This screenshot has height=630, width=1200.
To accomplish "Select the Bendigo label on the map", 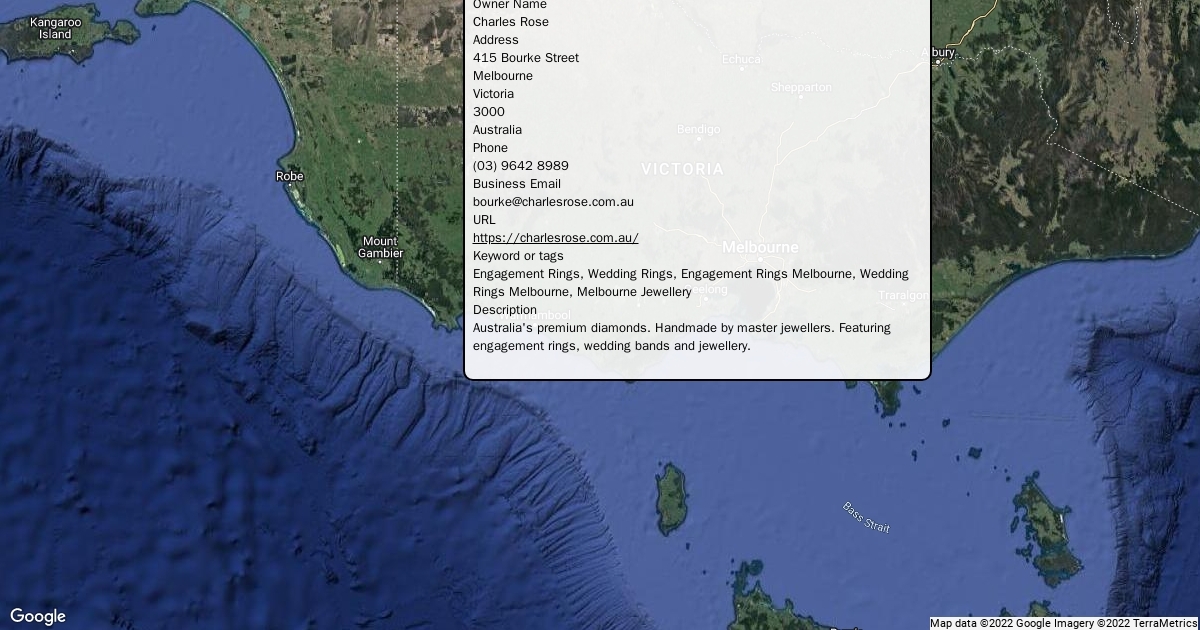I will click(x=698, y=130).
